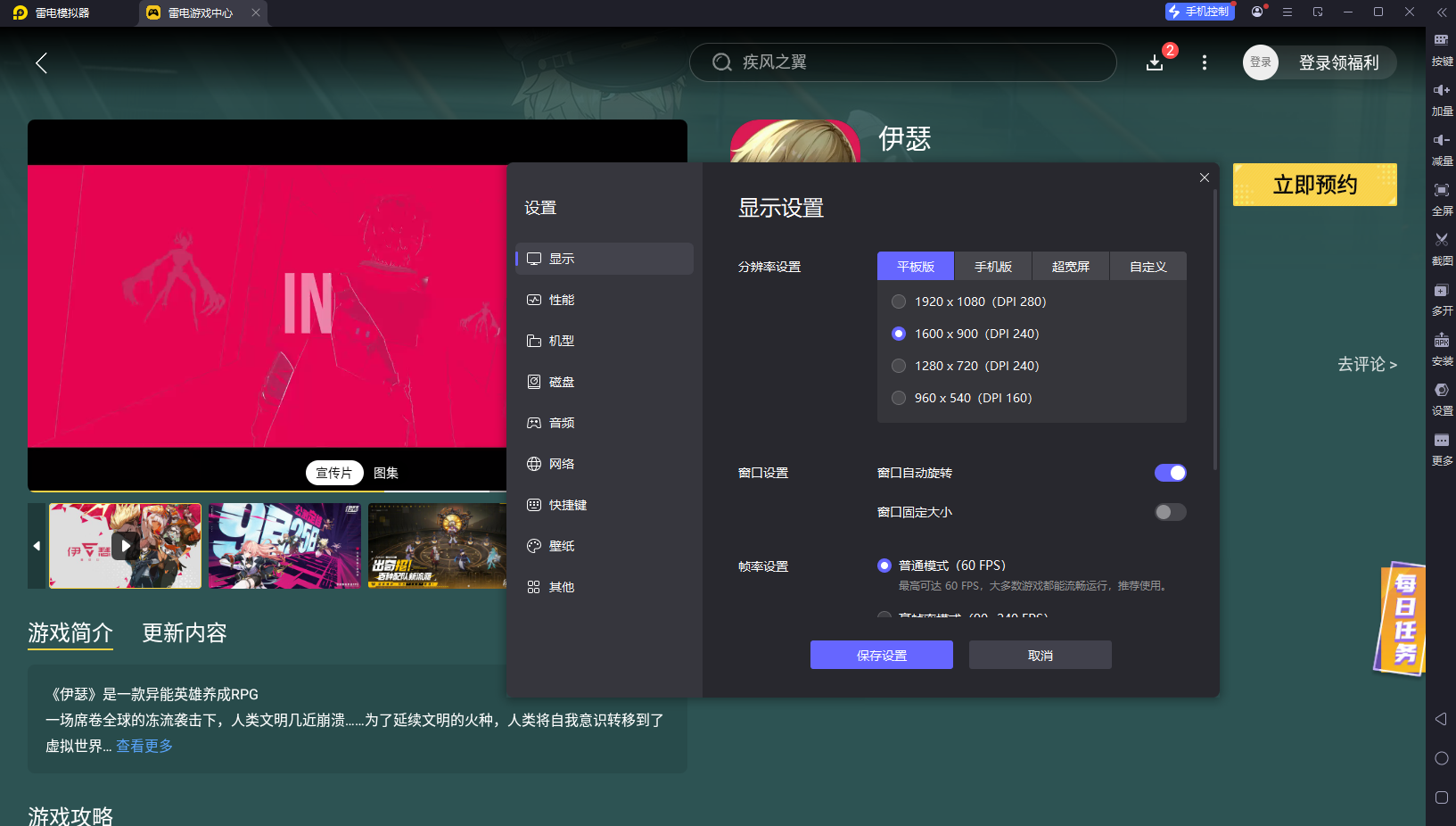Open 网络 settings category
Screen dimensions: 1456x826
click(605, 464)
